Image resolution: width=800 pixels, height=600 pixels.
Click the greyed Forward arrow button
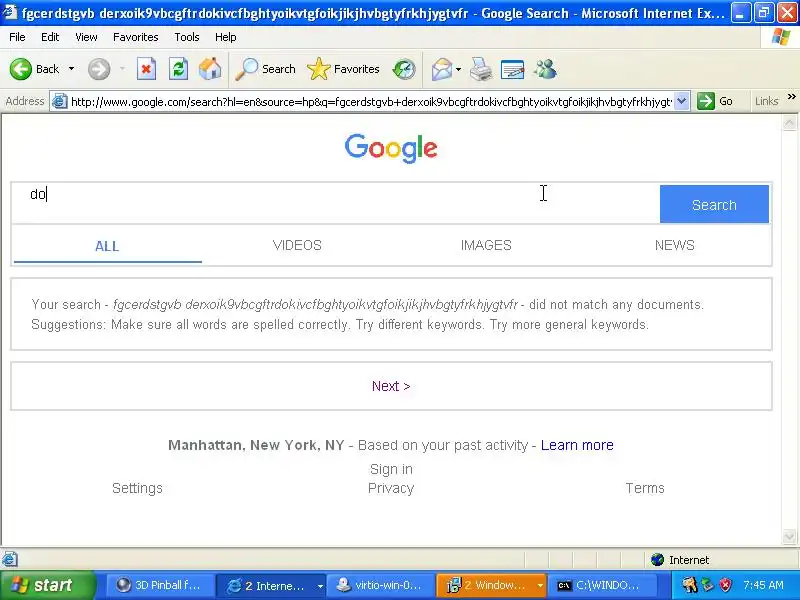99,69
